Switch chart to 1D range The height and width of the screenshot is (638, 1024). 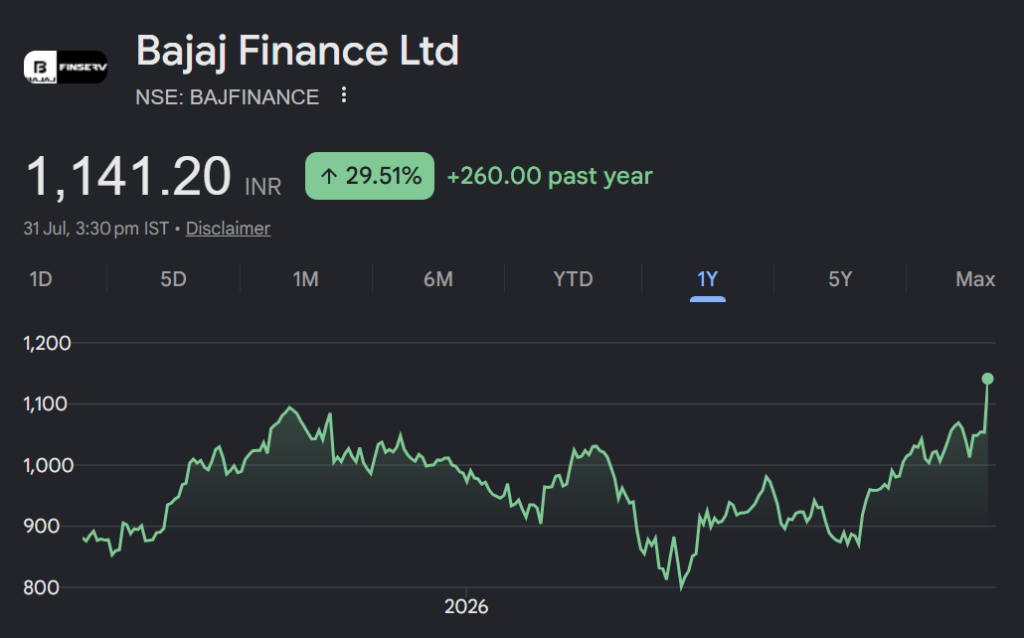(40, 279)
